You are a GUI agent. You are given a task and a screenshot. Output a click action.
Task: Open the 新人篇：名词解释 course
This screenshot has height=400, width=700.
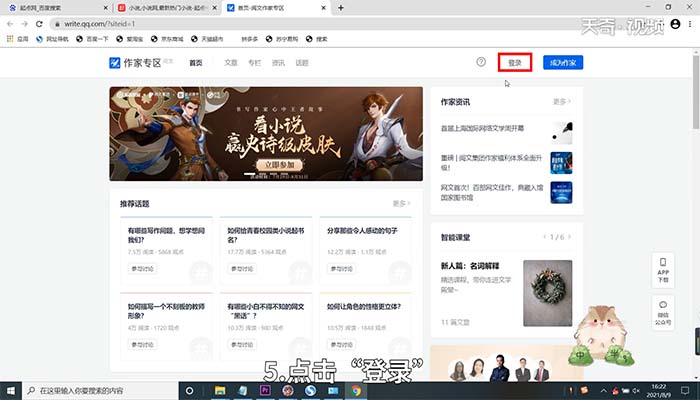pyautogui.click(x=470, y=266)
